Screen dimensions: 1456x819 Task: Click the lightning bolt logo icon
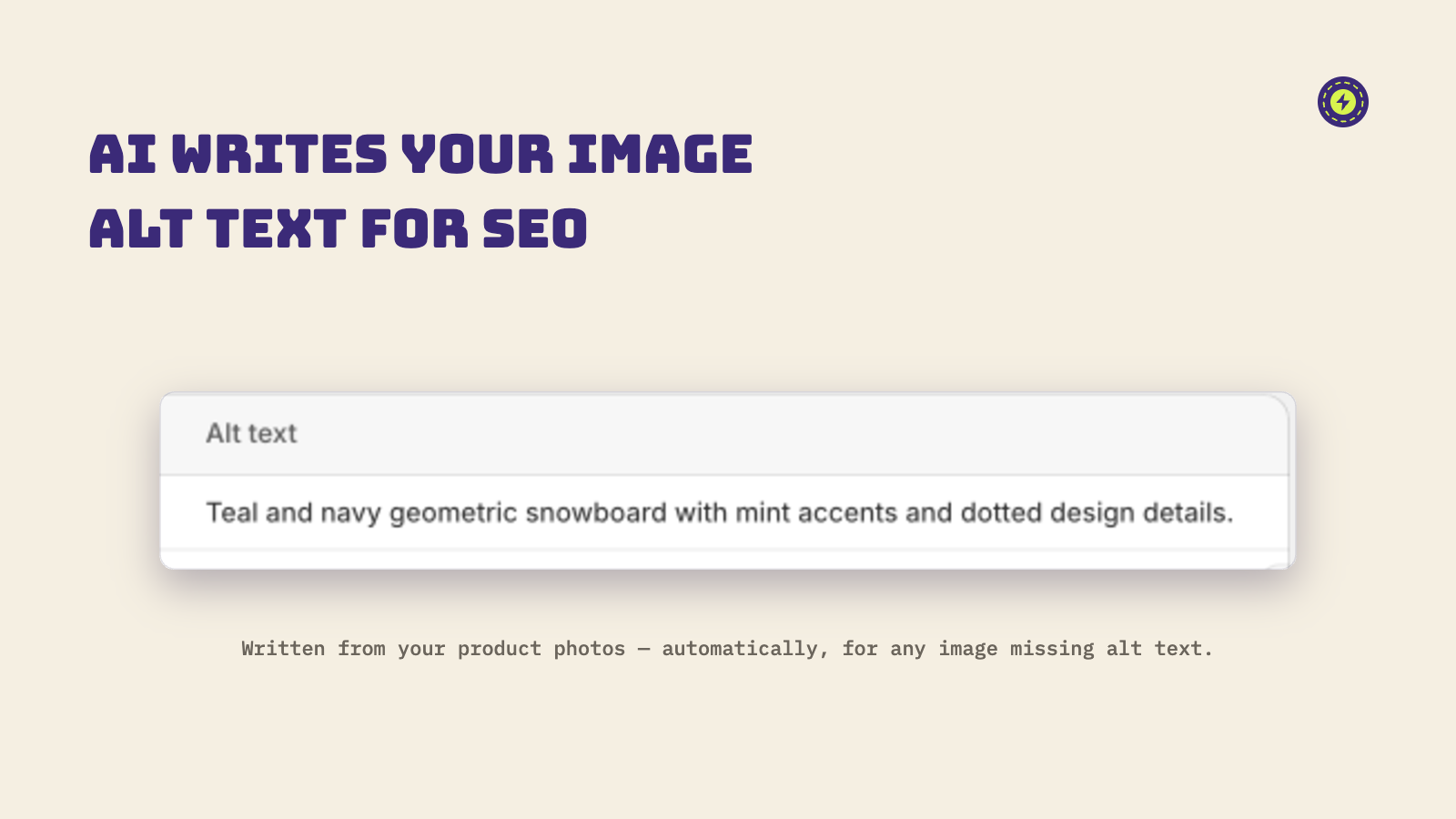coord(1343,102)
